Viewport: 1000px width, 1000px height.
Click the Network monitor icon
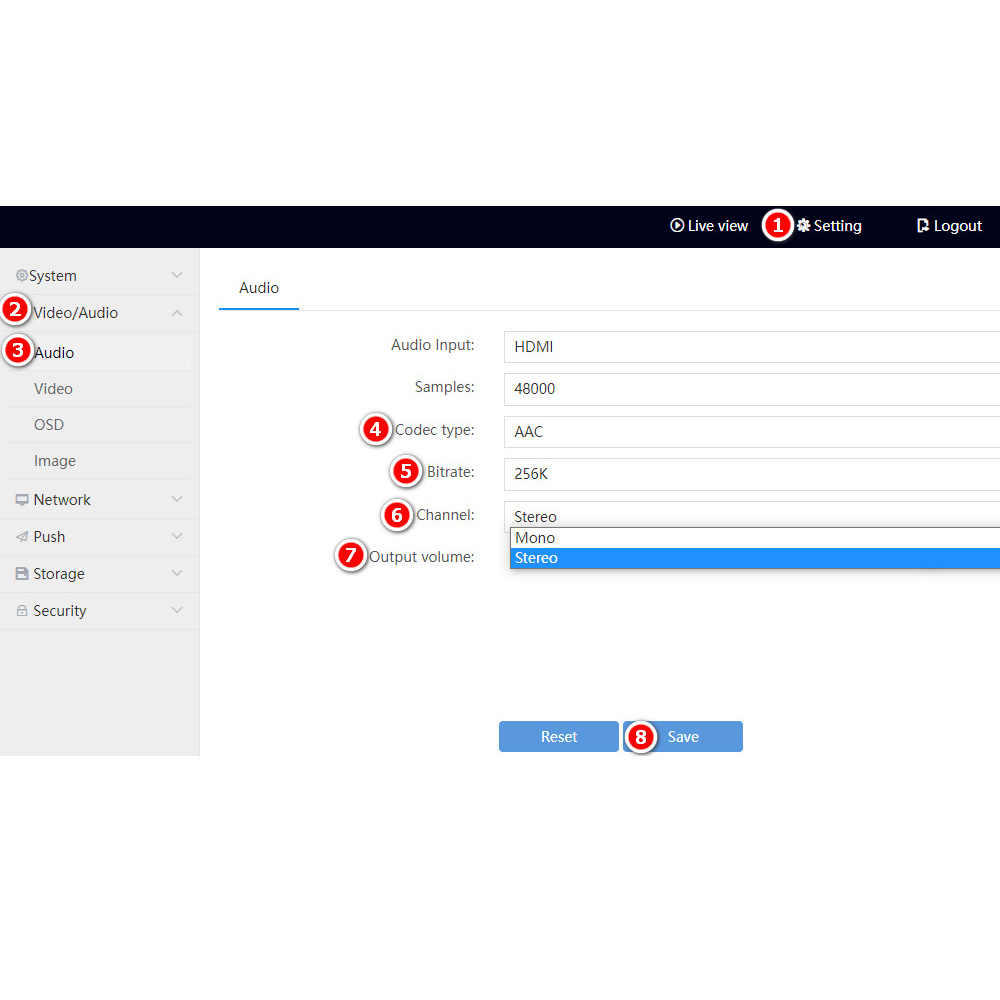(x=22, y=500)
